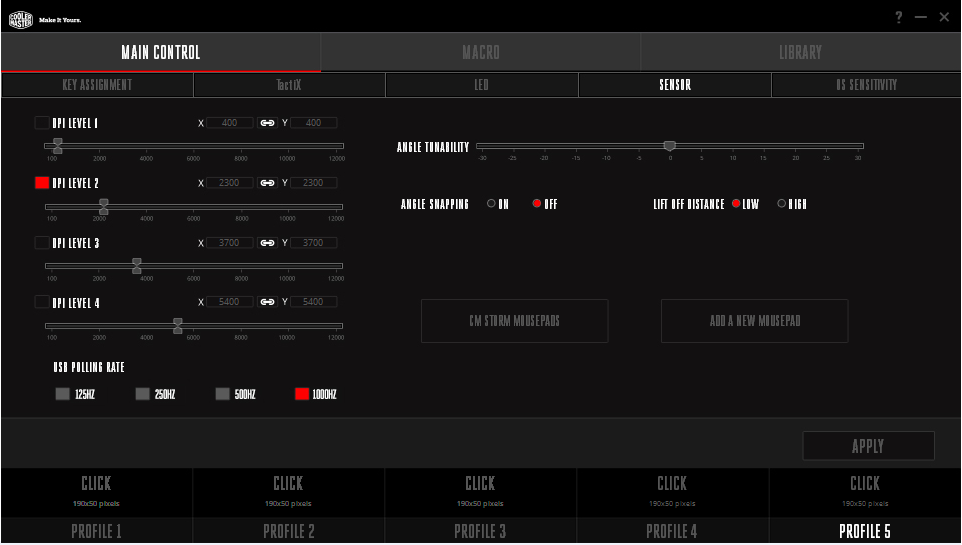This screenshot has width=962, height=545.
Task: Switch to the Macro tab
Action: [x=481, y=52]
